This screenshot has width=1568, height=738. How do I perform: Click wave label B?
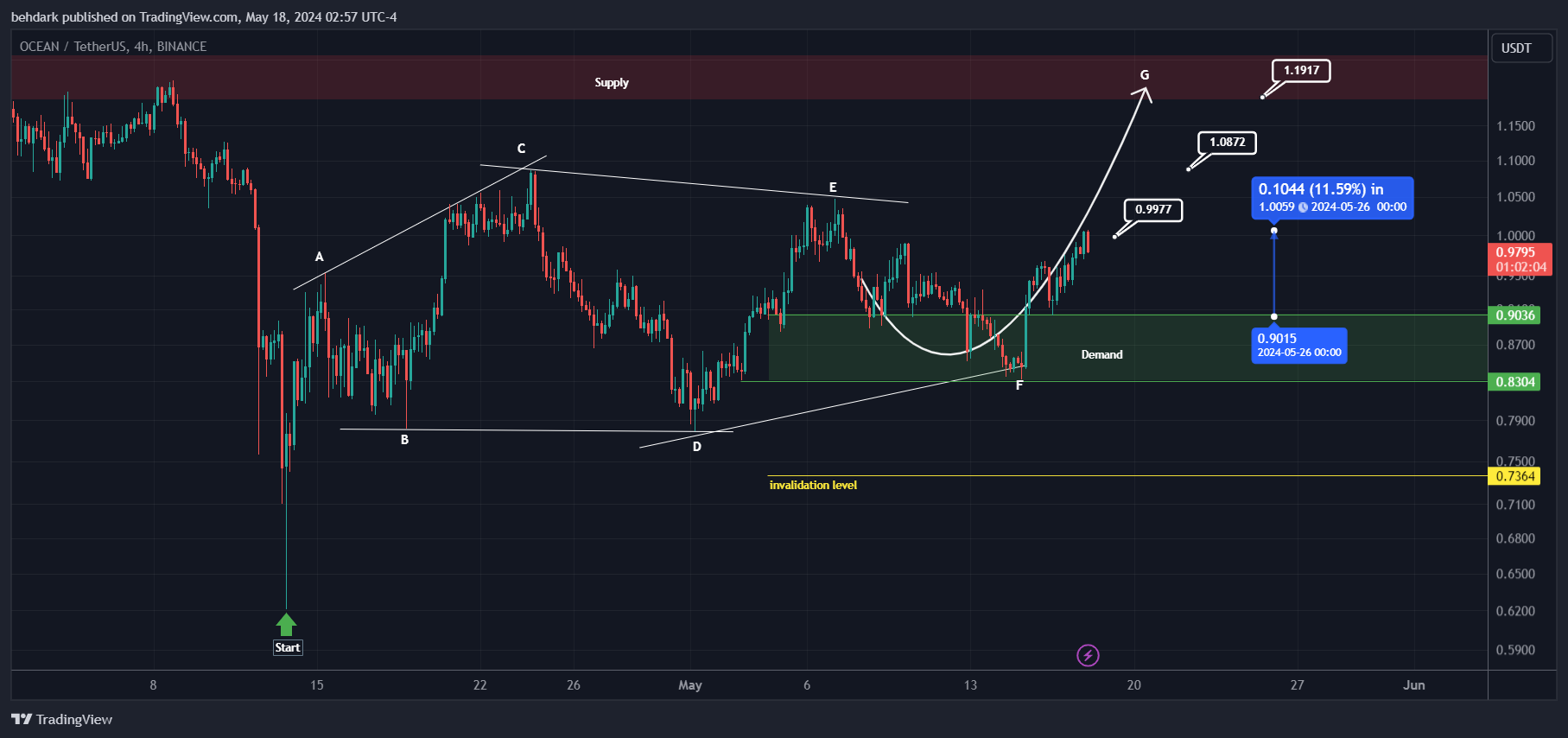tap(404, 440)
